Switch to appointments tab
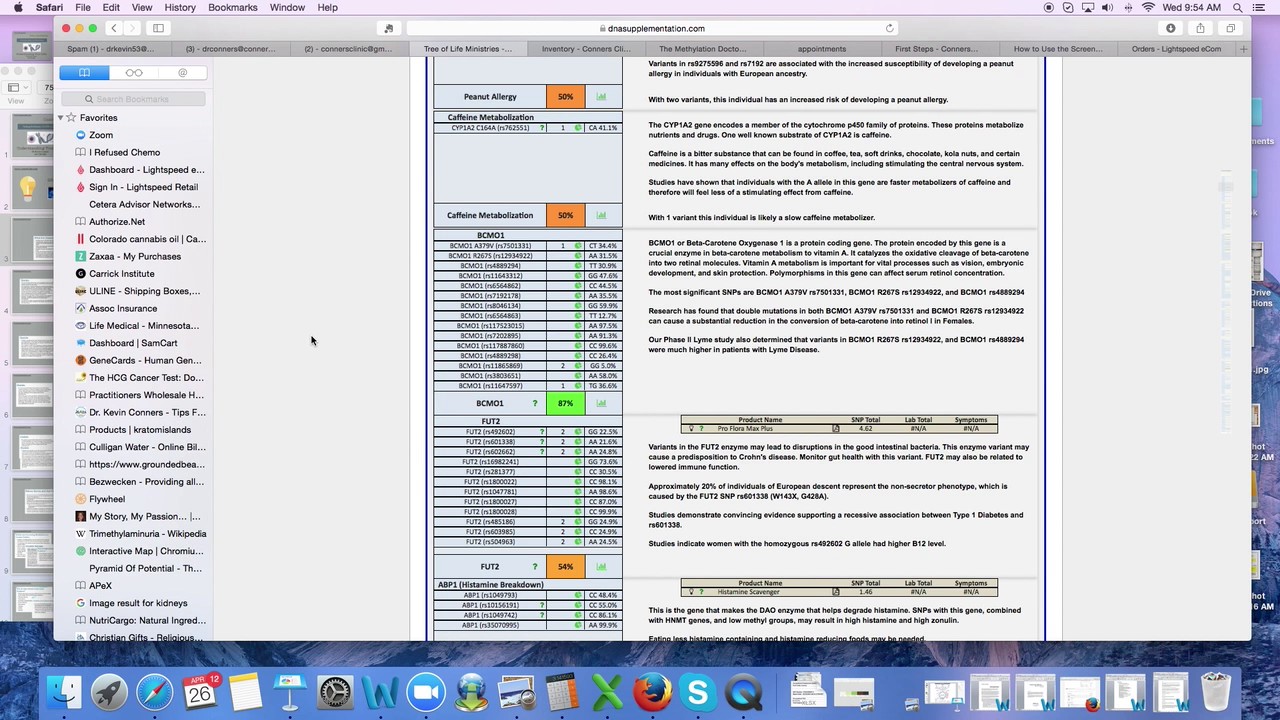 (x=822, y=49)
